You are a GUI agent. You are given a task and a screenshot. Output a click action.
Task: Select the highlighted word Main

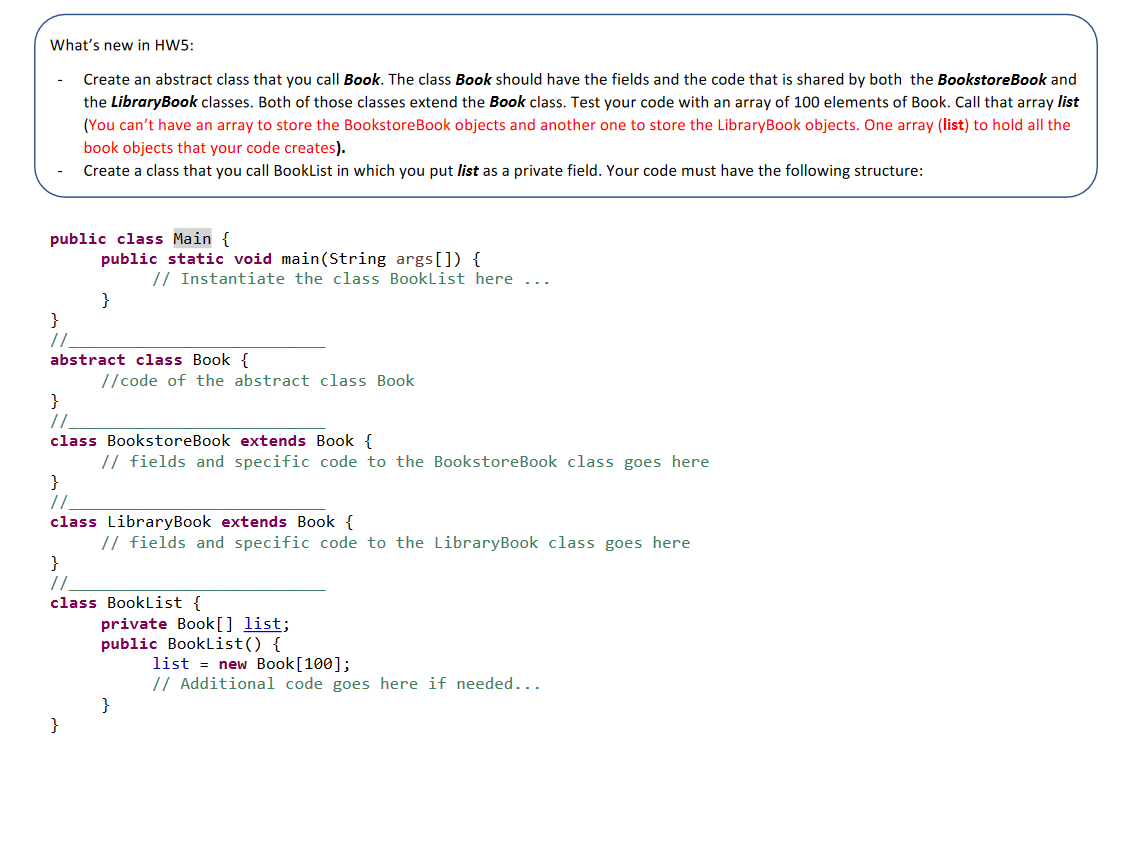pos(191,238)
